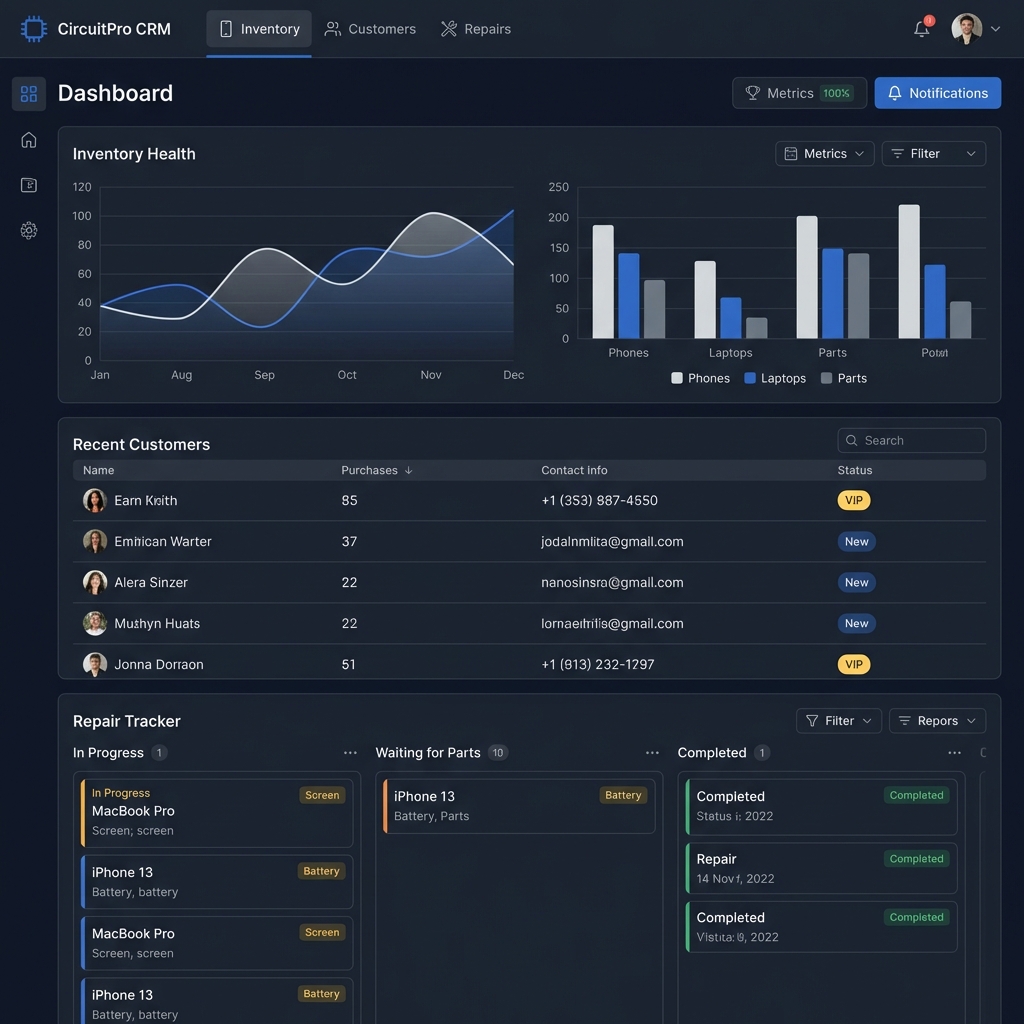The width and height of the screenshot is (1024, 1024).
Task: Open Settings via the gear icon
Action: (28, 230)
